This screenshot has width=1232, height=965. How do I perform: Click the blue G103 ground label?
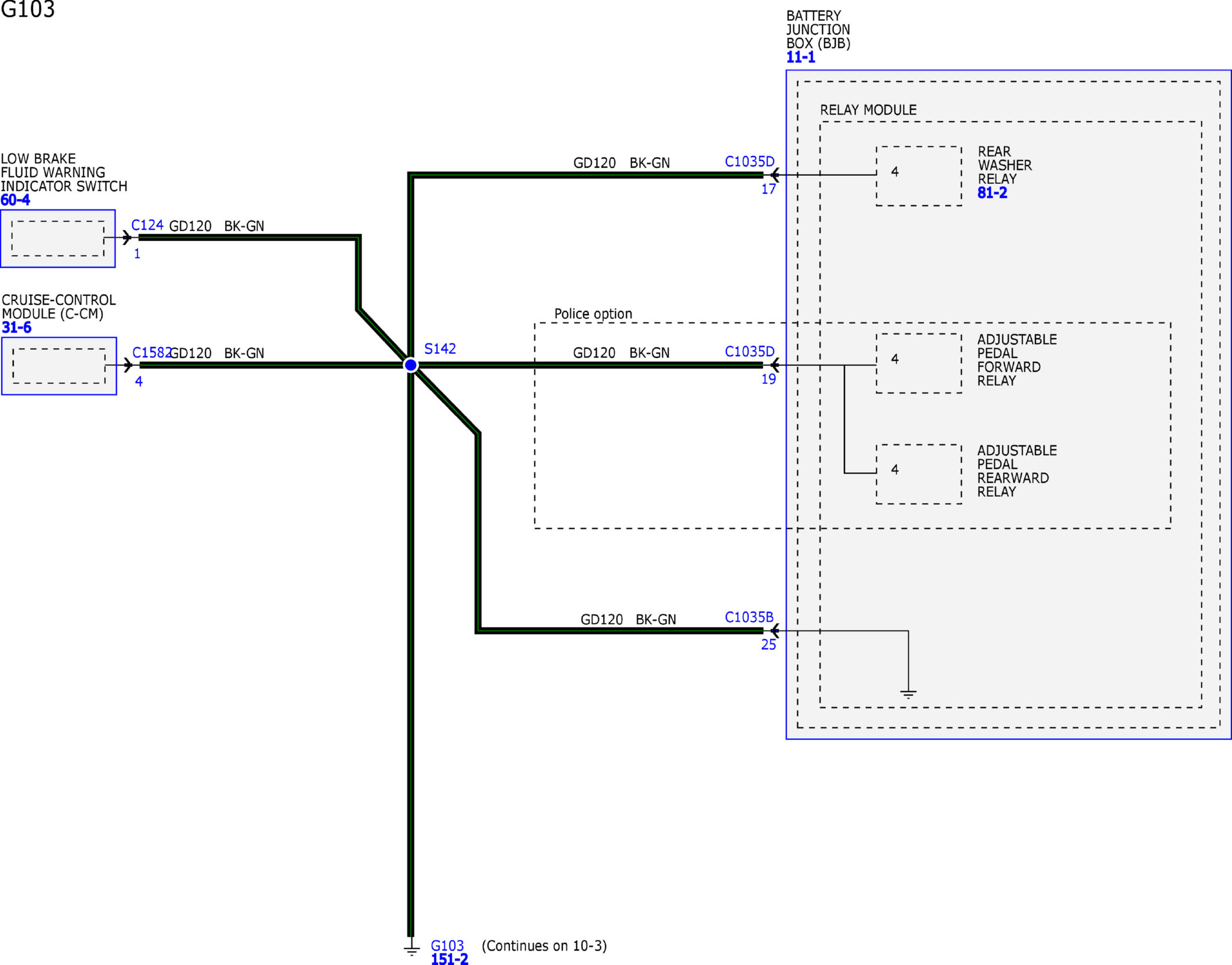447,945
